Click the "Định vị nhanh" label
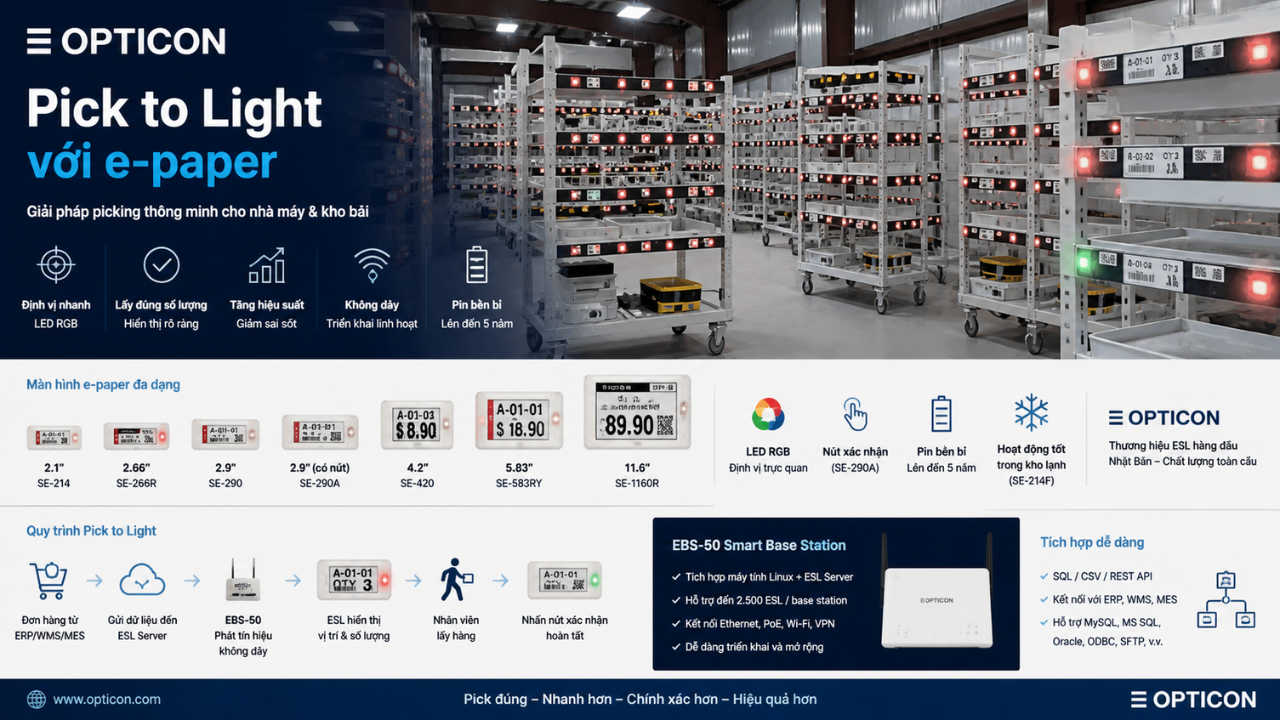1280x720 pixels. [56, 305]
